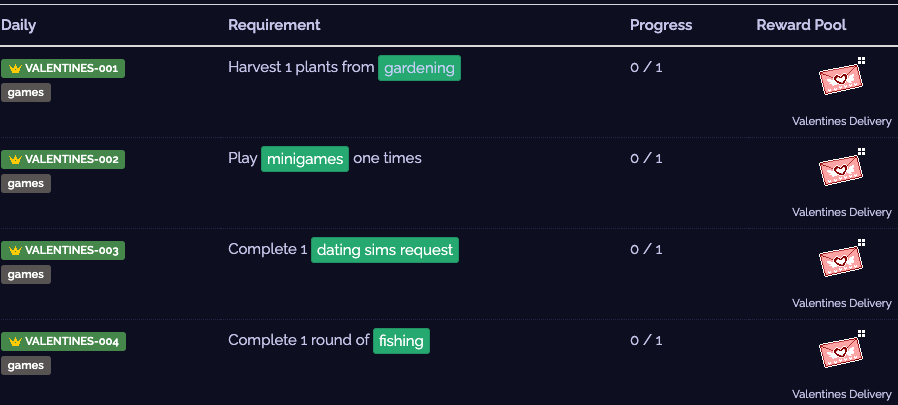Click the Valentines Delivery envelope for VALENTINES-003
The height and width of the screenshot is (405, 898).
coord(841,260)
